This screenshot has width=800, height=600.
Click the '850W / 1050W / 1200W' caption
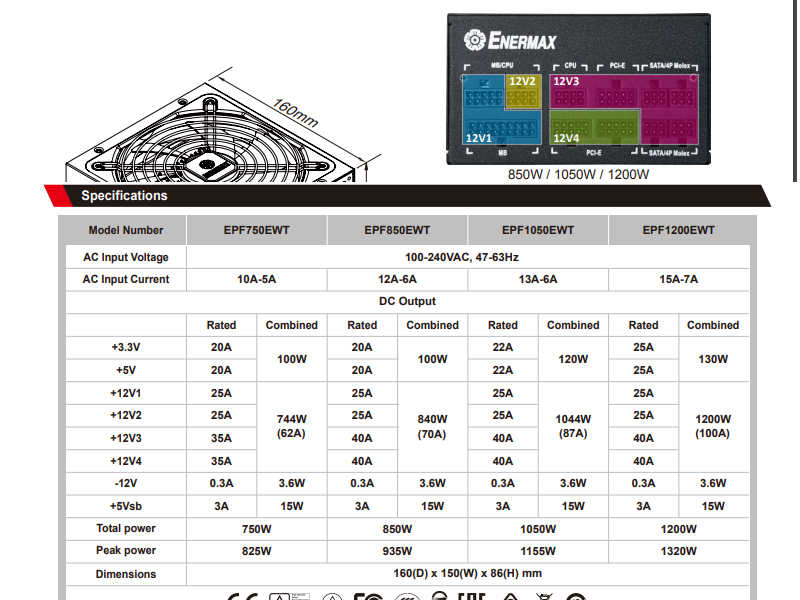click(578, 174)
